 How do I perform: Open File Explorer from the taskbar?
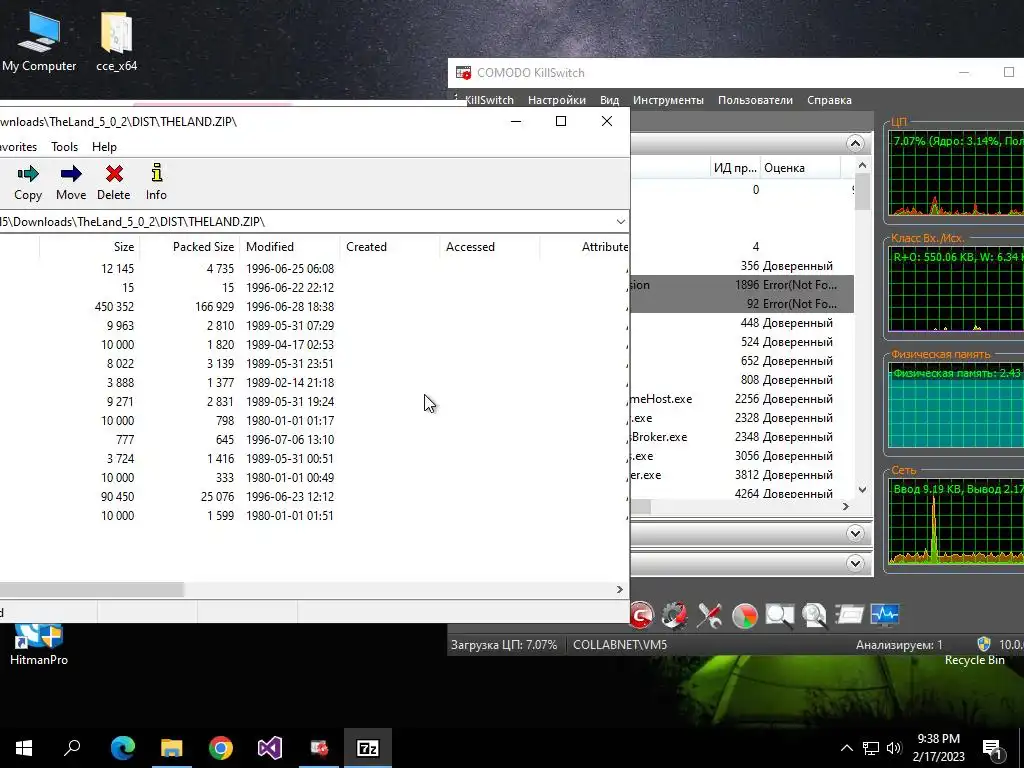[172, 748]
